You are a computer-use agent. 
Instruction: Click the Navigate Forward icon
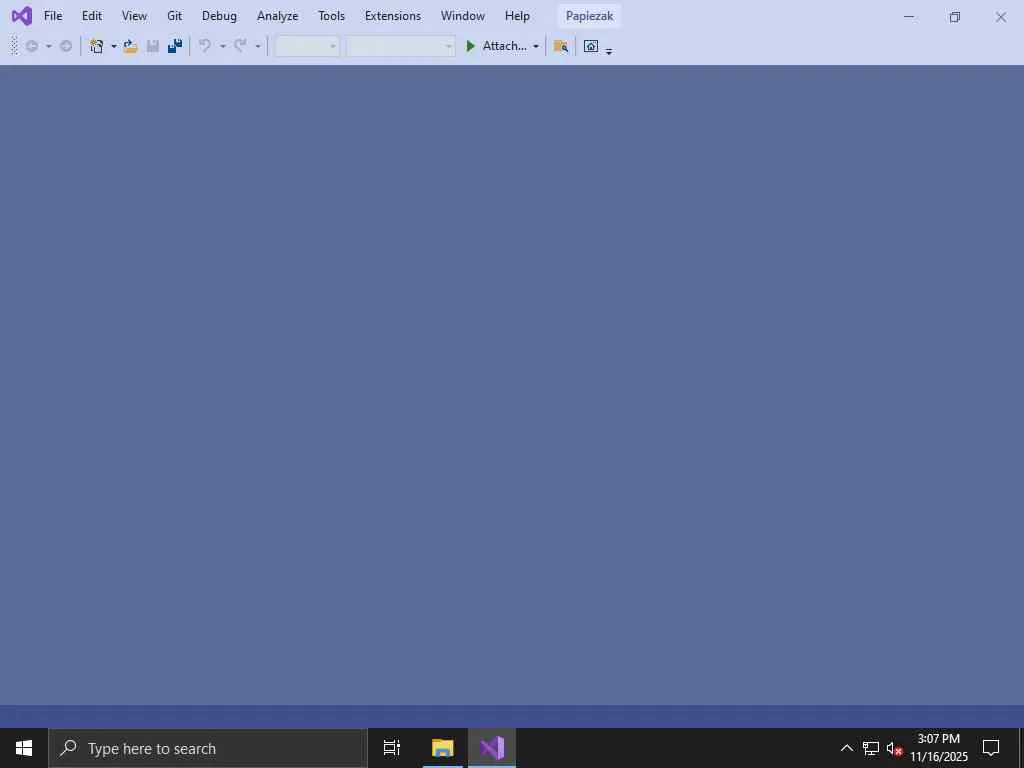pyautogui.click(x=66, y=46)
